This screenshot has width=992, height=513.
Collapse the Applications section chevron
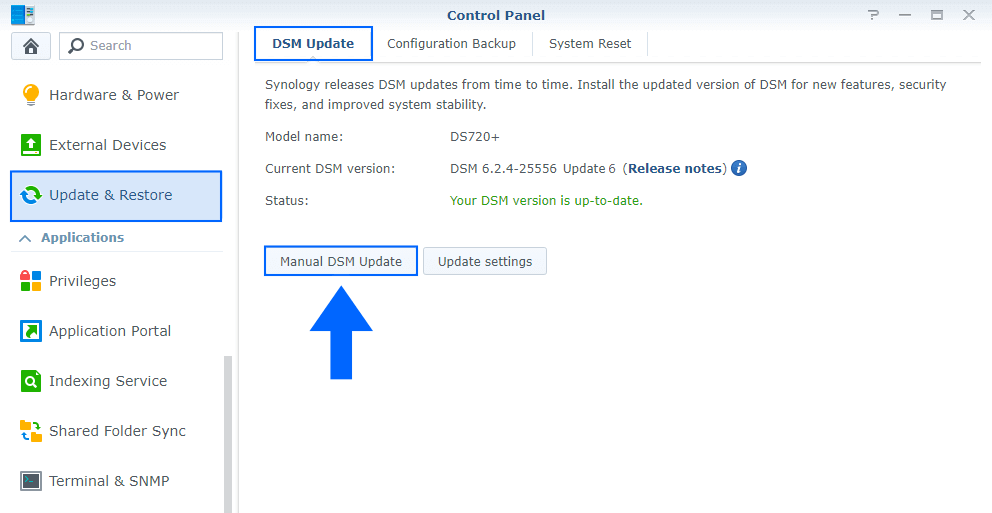point(25,238)
